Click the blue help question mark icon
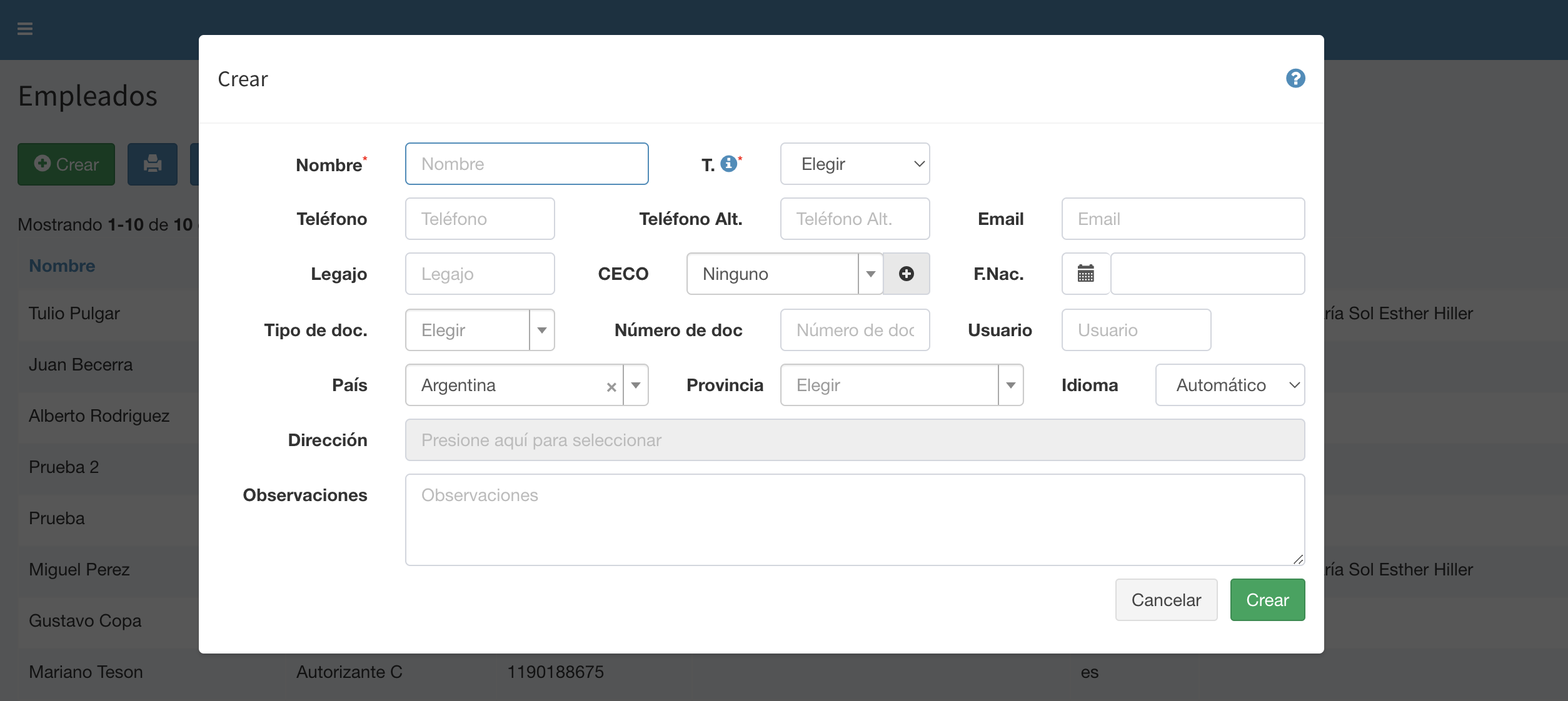The image size is (1568, 701). 1295,79
